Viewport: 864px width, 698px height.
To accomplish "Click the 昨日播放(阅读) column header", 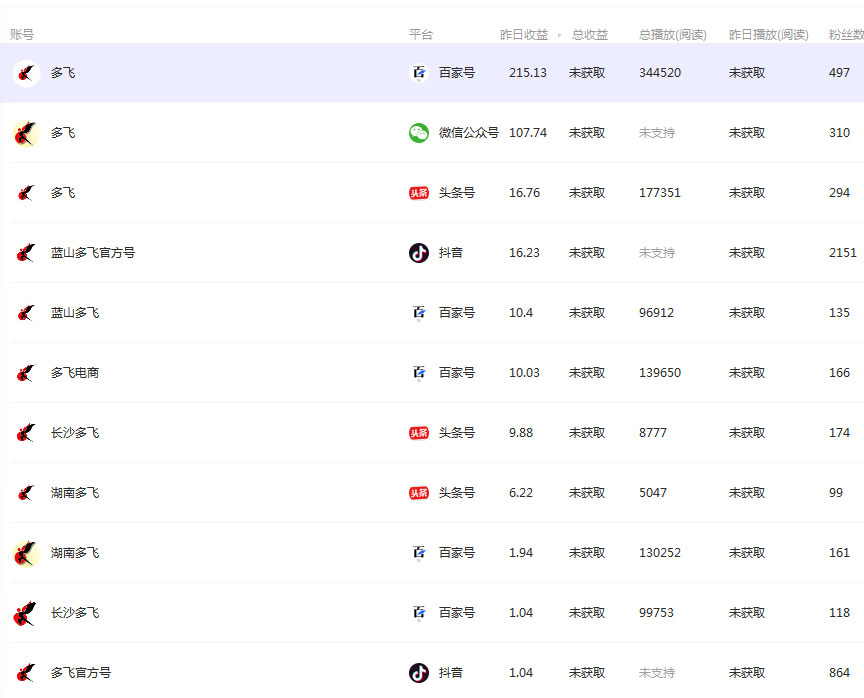I will click(768, 35).
